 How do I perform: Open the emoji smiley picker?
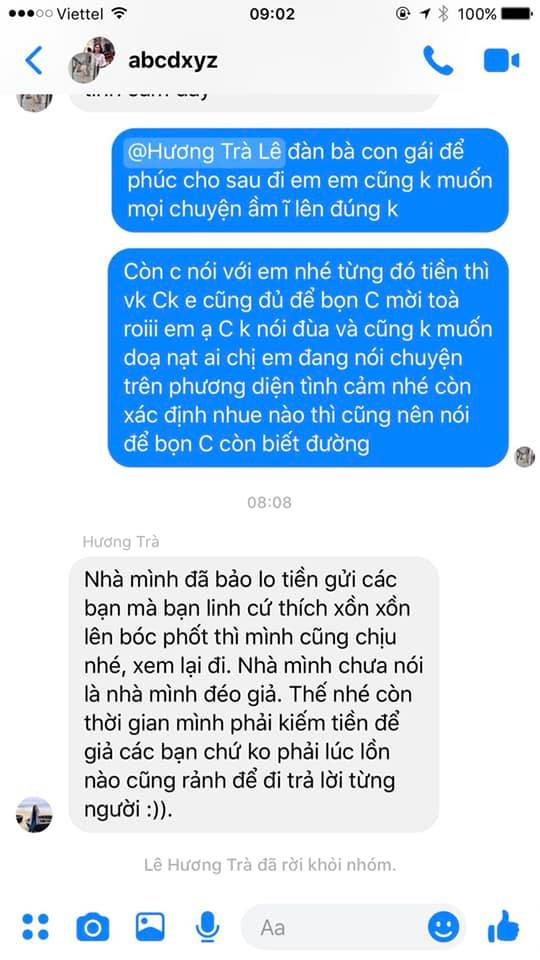[443, 927]
